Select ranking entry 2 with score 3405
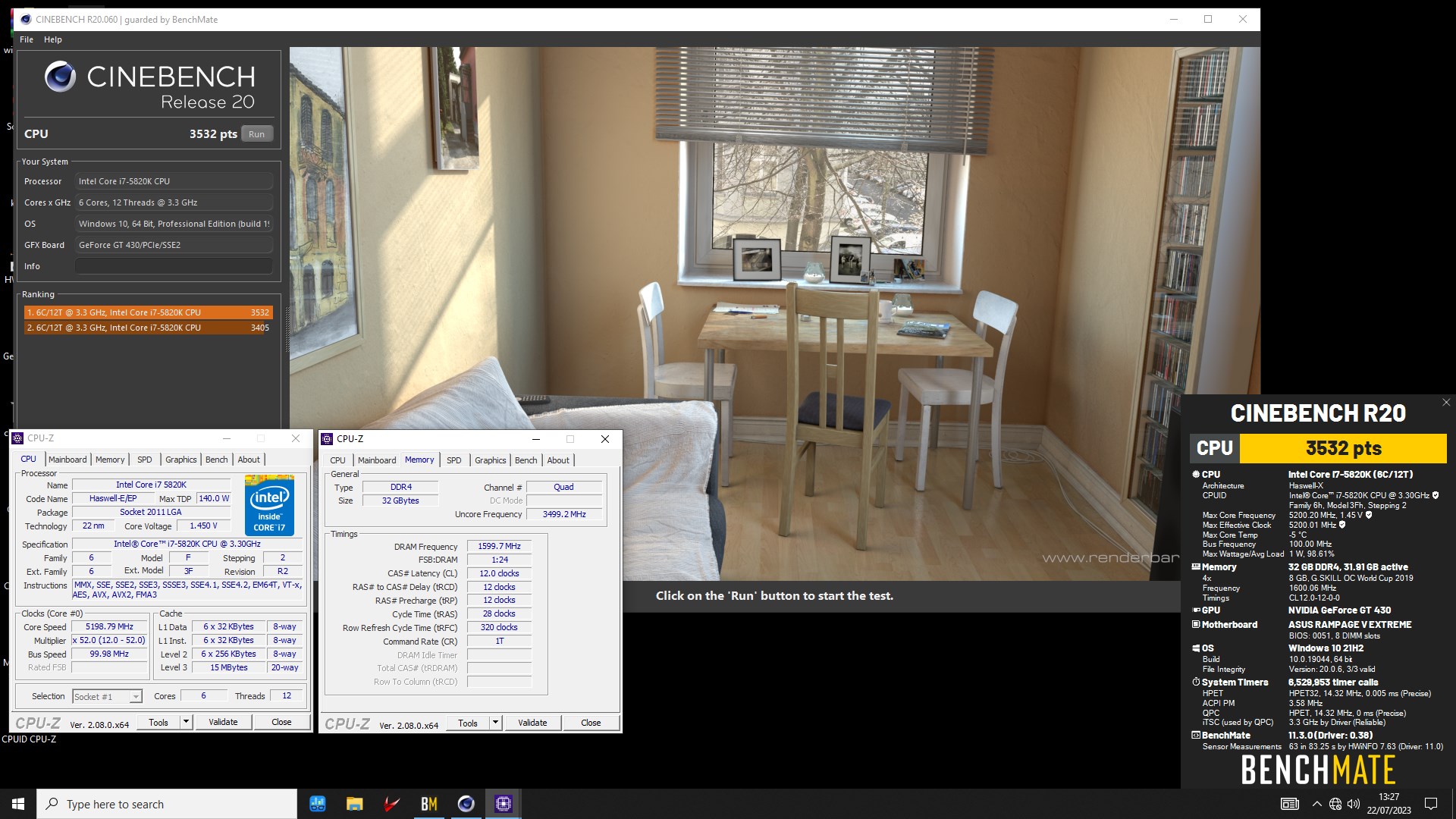 click(x=148, y=328)
